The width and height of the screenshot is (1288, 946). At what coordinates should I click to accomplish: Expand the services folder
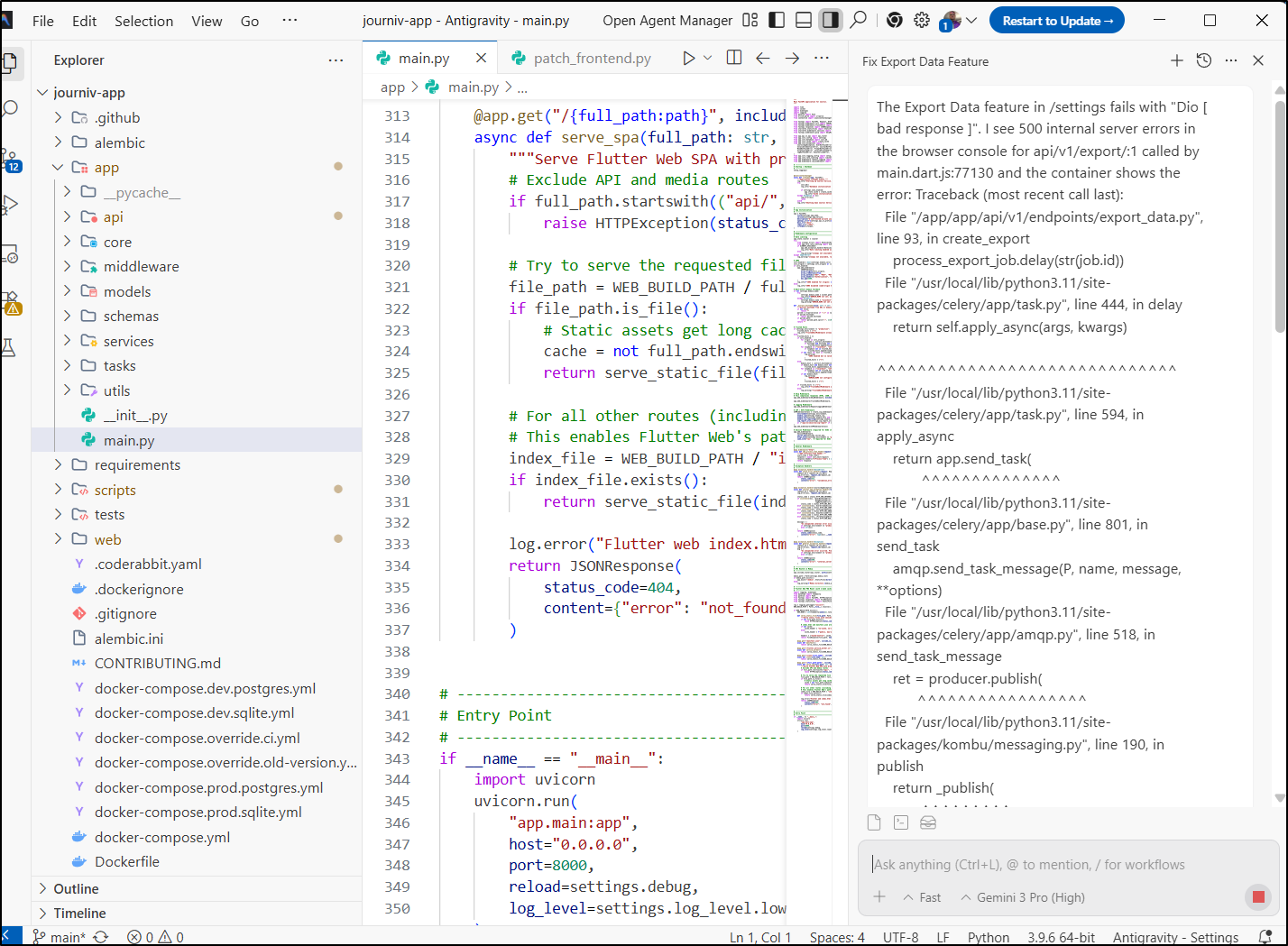click(x=128, y=341)
